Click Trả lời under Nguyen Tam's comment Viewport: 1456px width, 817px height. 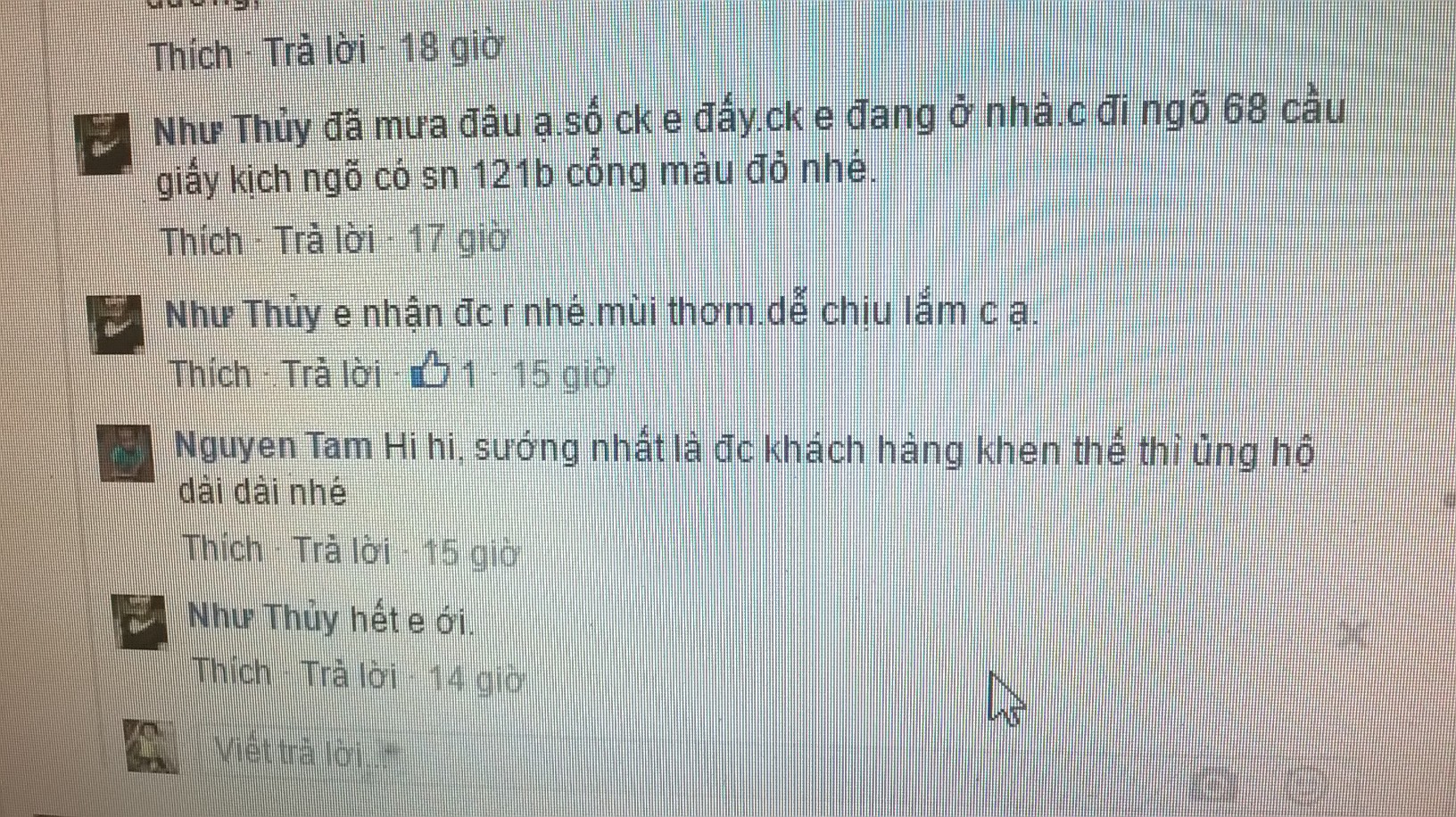click(x=343, y=550)
